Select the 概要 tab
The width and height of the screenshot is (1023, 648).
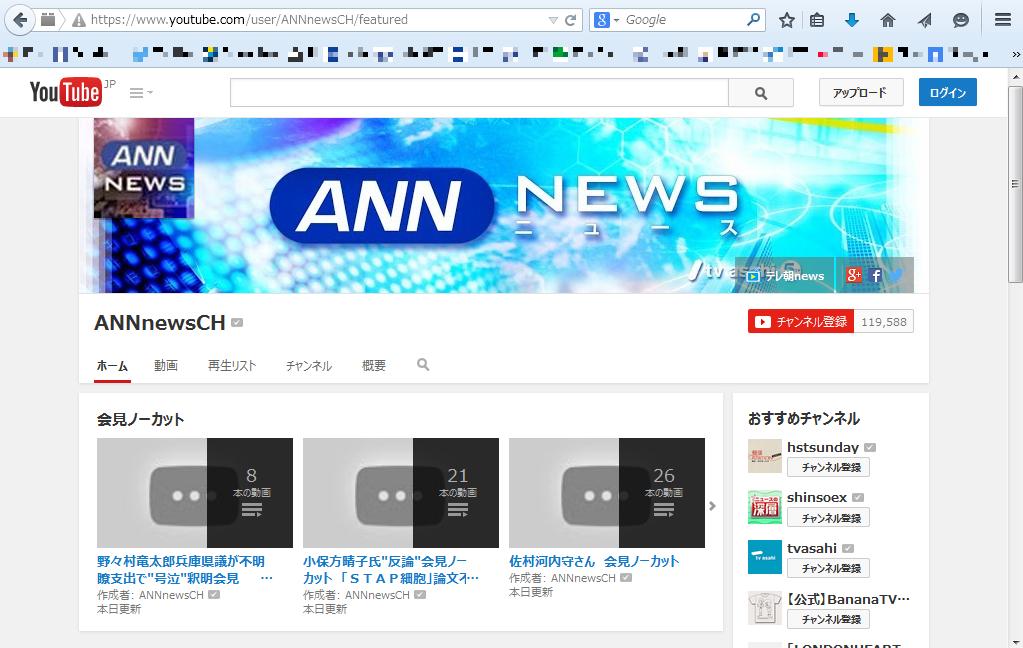[374, 365]
